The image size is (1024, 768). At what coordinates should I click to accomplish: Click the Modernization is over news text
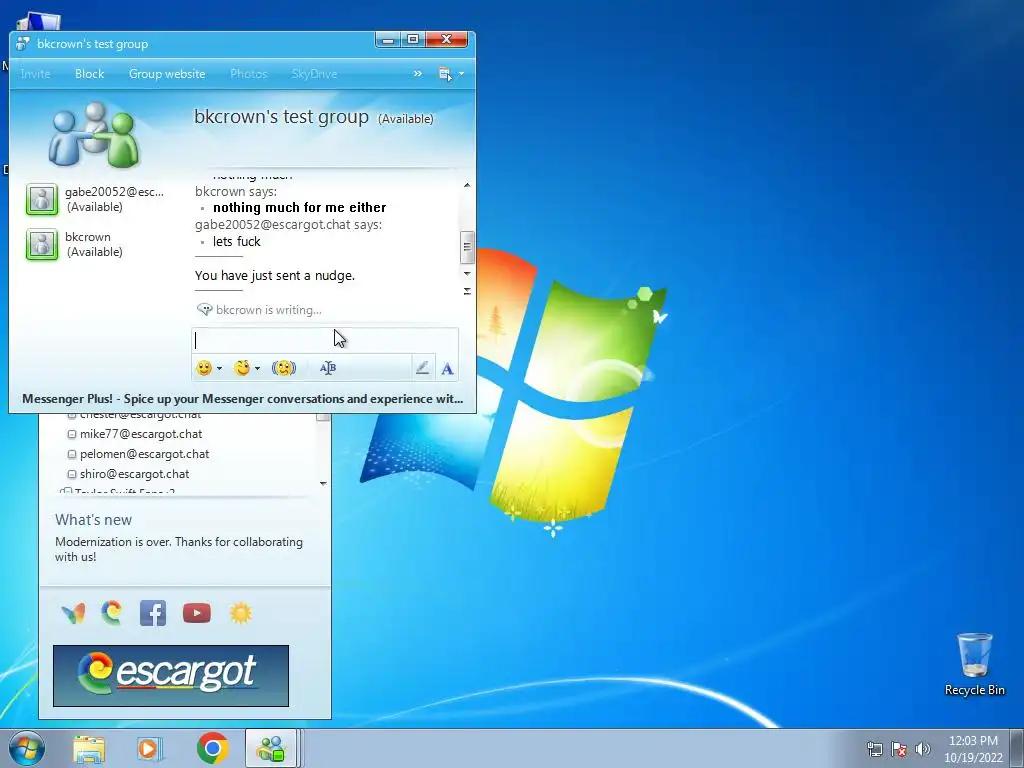pyautogui.click(x=179, y=549)
